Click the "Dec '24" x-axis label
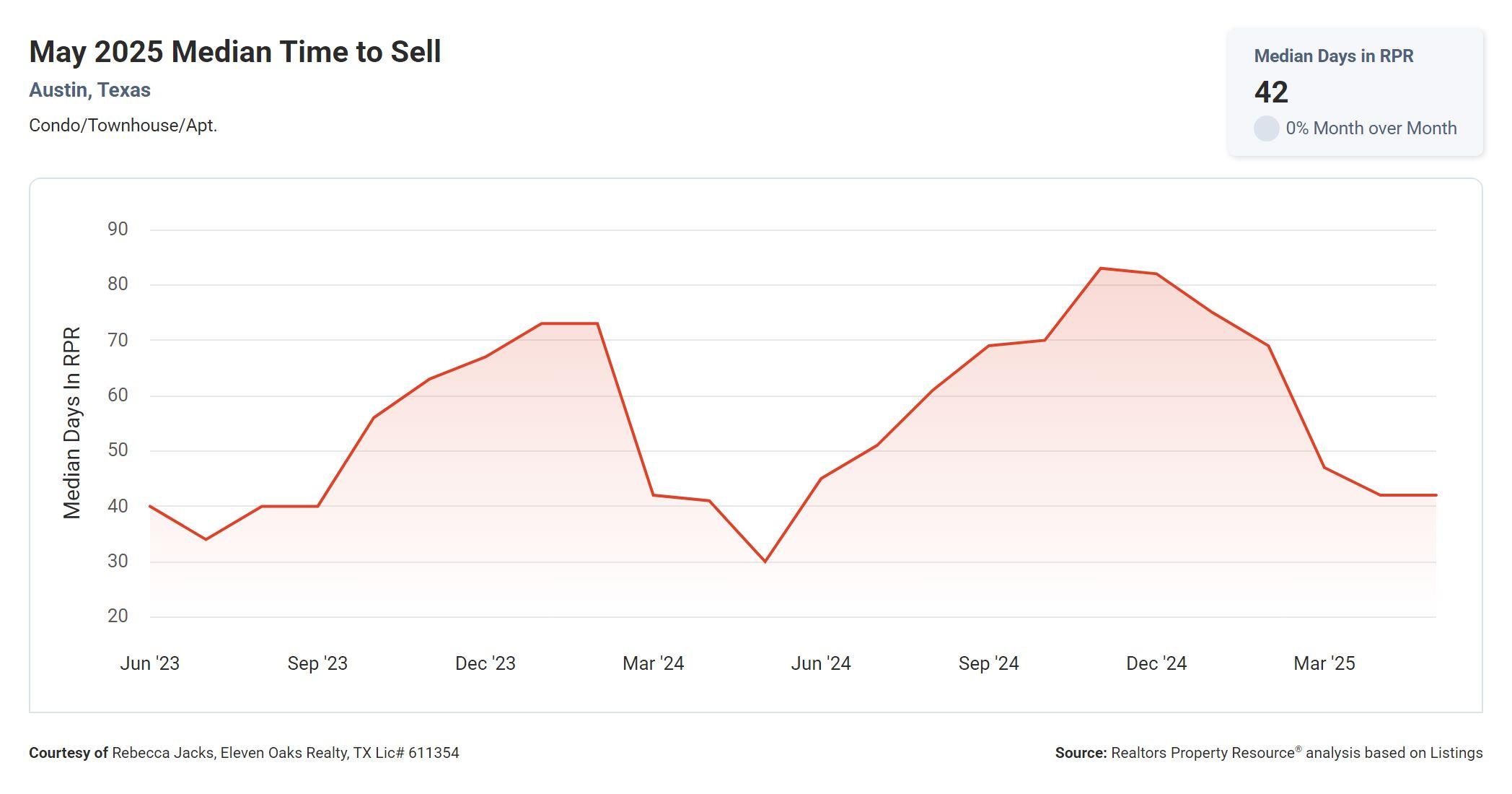 tap(1156, 663)
